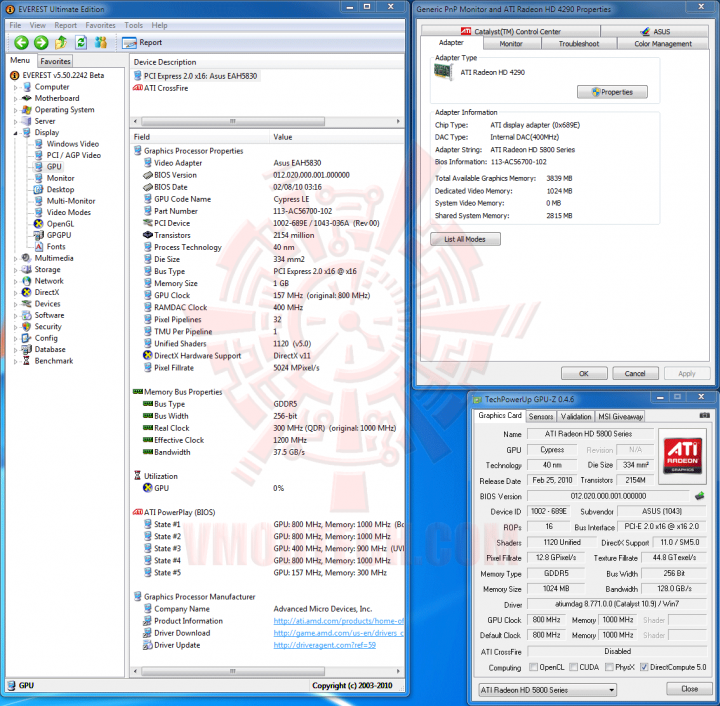The height and width of the screenshot is (706, 720).
Task: Click the Value column header
Action: (x=336, y=137)
